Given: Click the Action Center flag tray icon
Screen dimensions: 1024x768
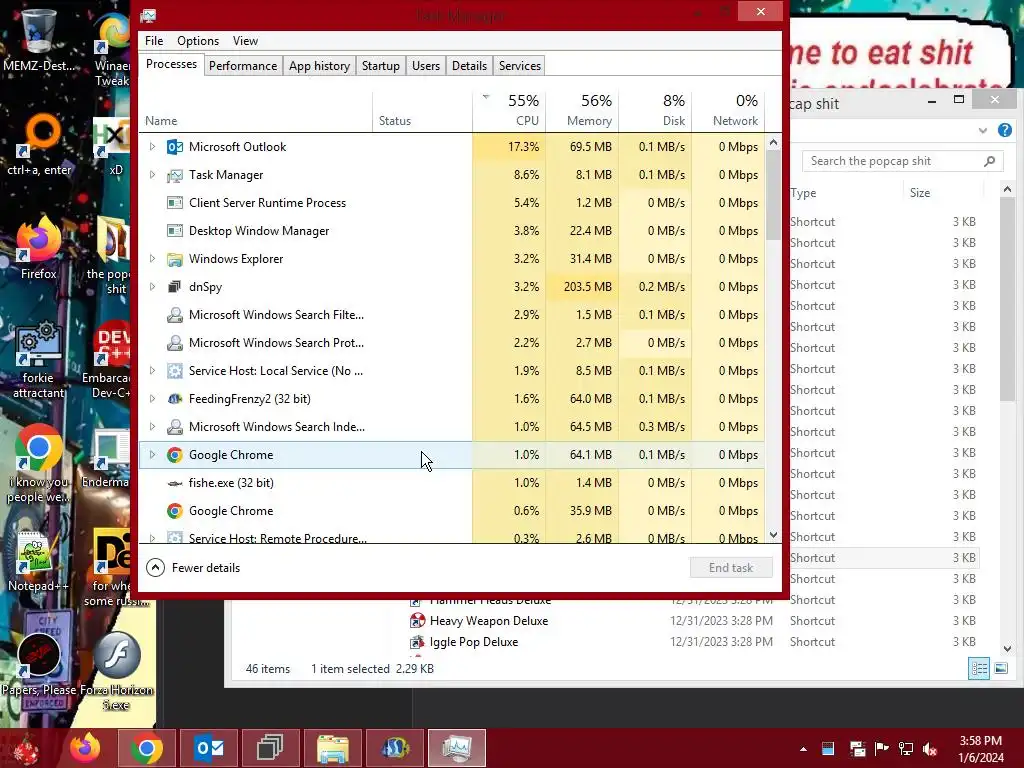Looking at the screenshot, I should tap(881, 749).
